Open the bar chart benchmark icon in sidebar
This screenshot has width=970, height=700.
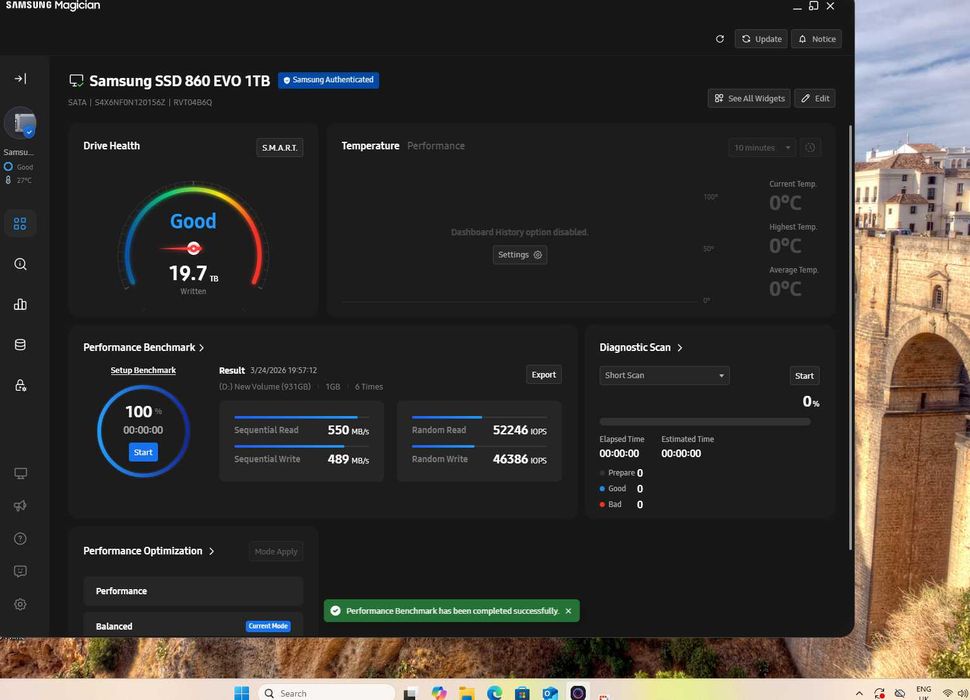[x=20, y=305]
